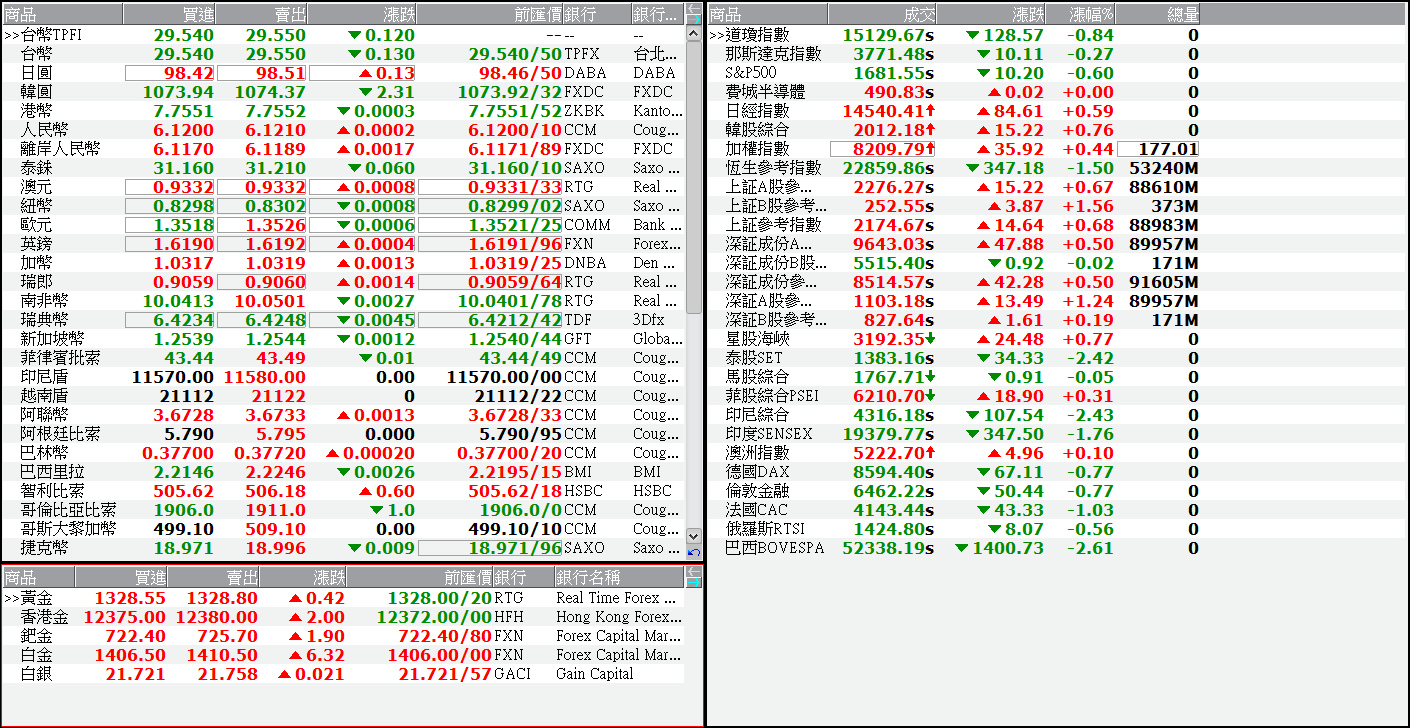Select the 港幣 currency row

click(x=344, y=111)
